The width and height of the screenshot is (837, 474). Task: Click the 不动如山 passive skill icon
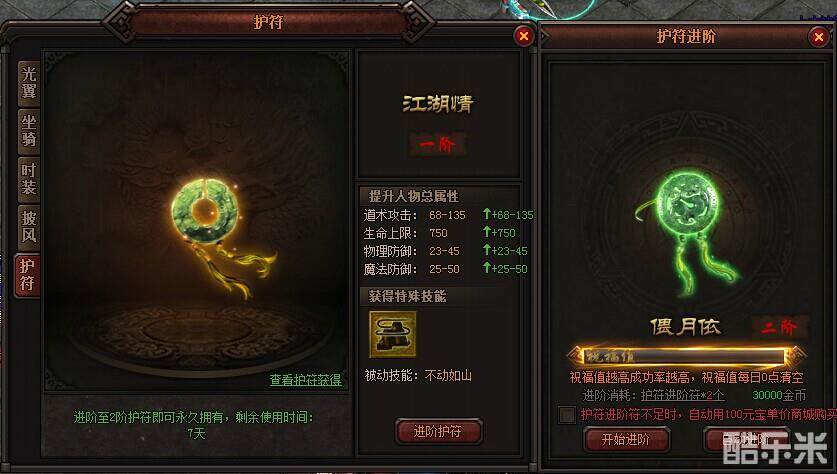(393, 334)
